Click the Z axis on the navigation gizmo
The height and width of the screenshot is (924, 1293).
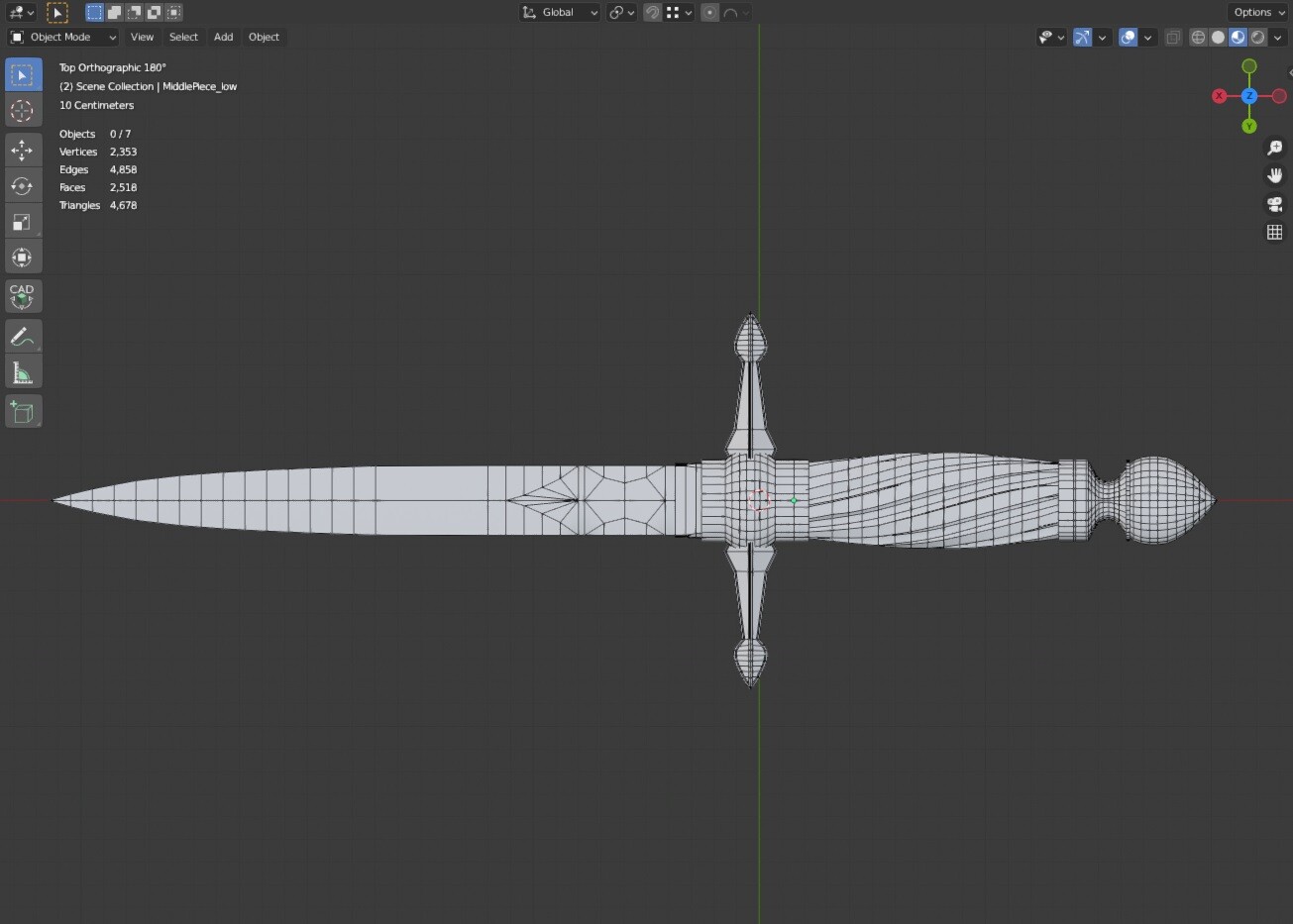[1249, 96]
